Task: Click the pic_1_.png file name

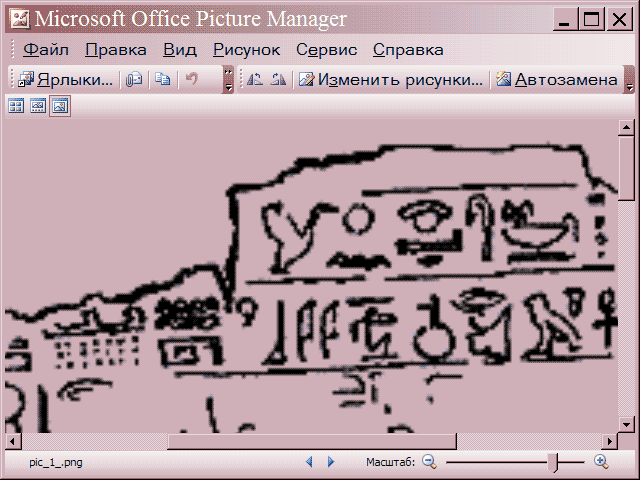Action: tap(56, 462)
